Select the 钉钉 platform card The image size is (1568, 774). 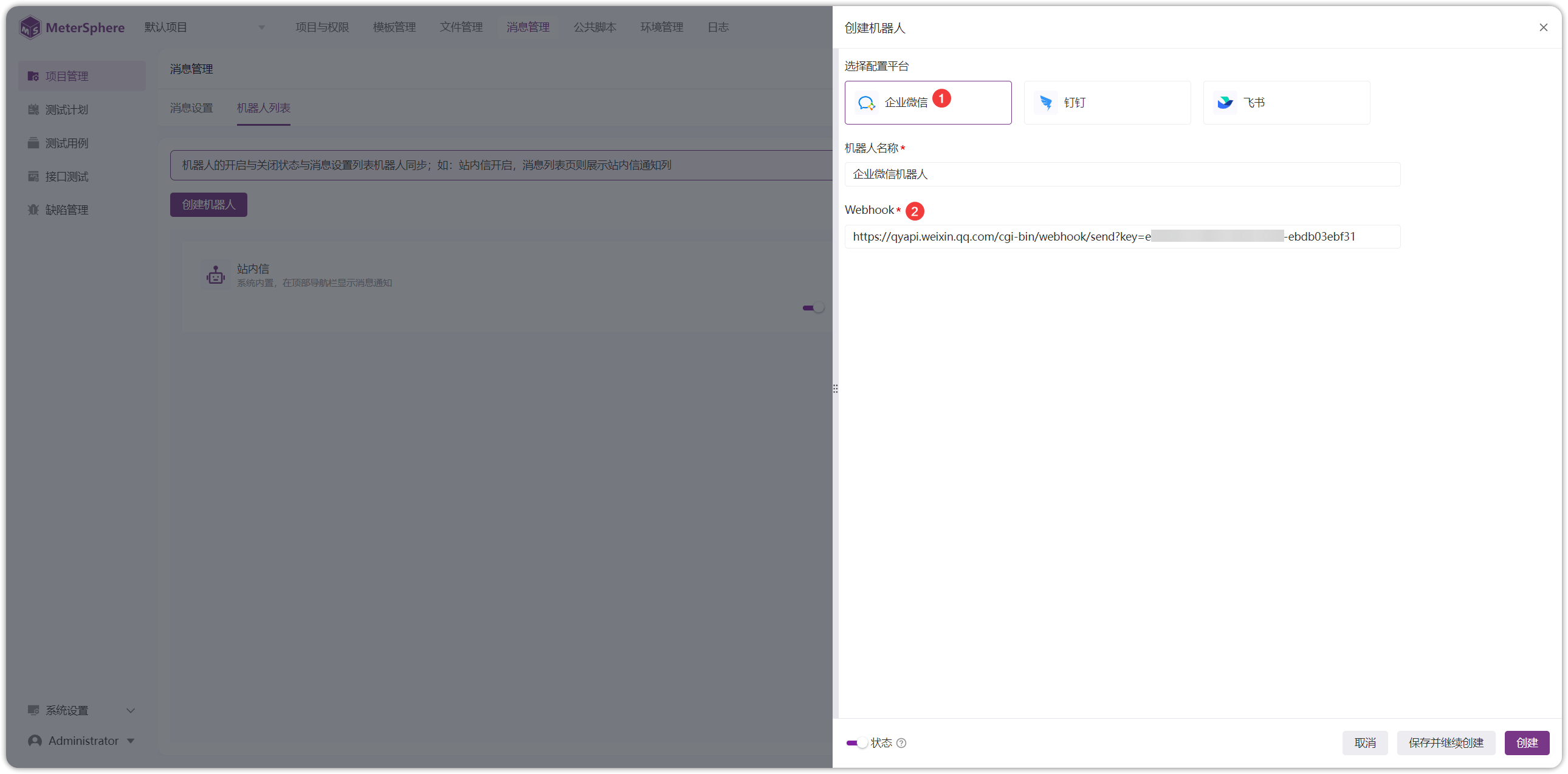(x=1107, y=102)
